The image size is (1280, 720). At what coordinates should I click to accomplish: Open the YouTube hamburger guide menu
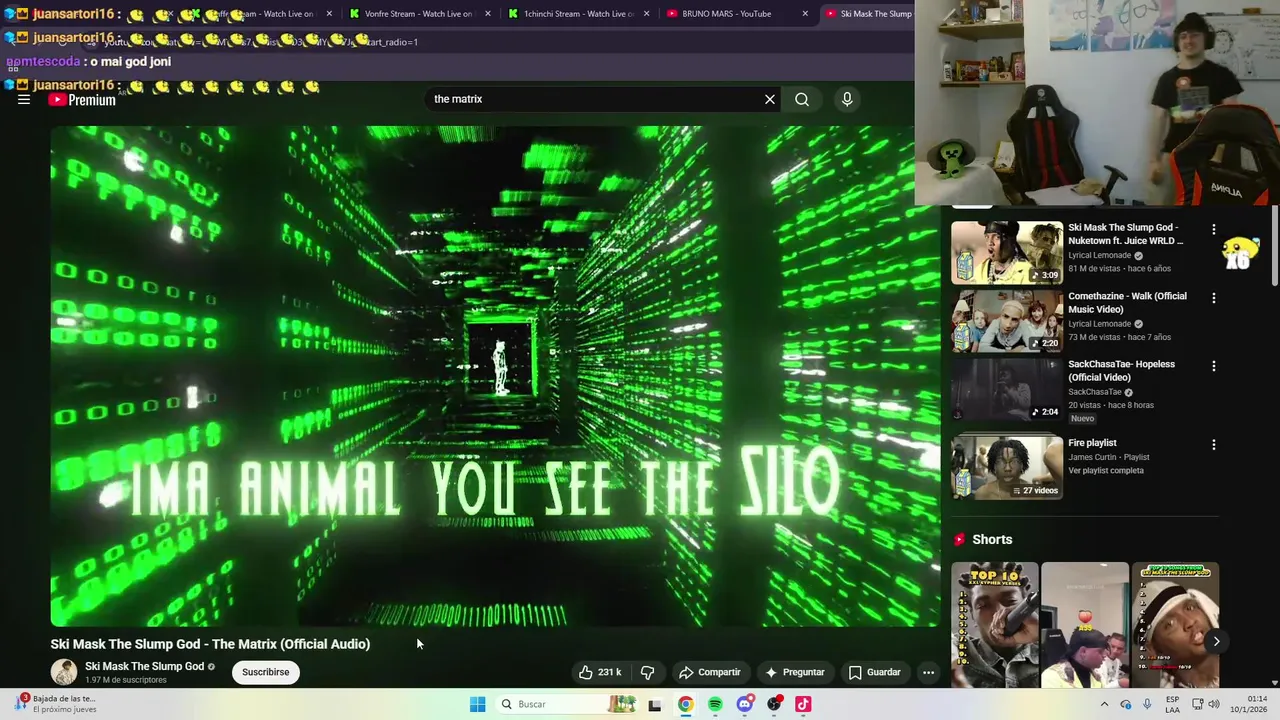coord(24,100)
